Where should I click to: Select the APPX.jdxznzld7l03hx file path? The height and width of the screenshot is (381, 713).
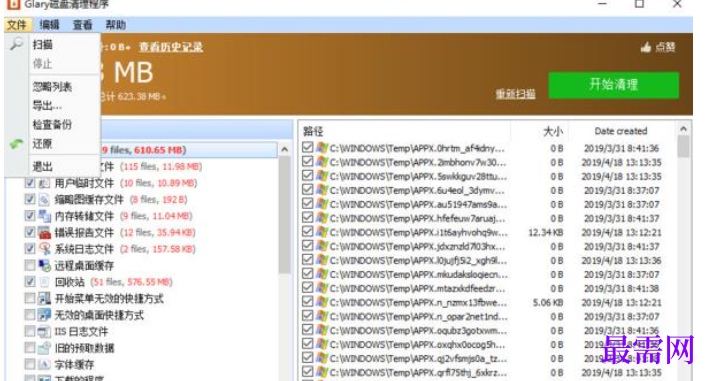(417, 246)
